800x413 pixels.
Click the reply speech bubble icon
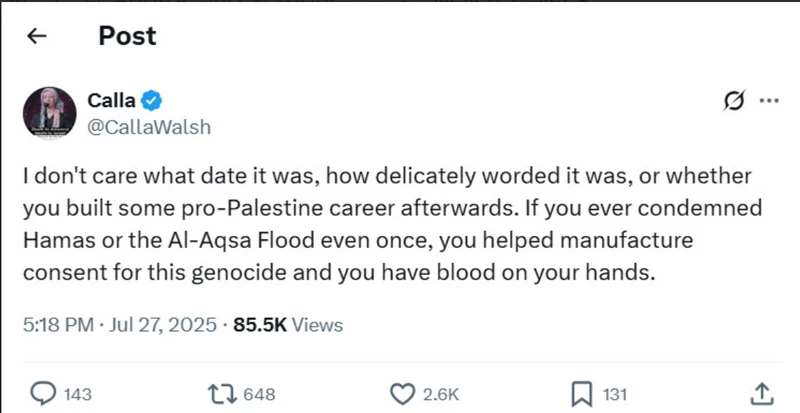(x=43, y=394)
